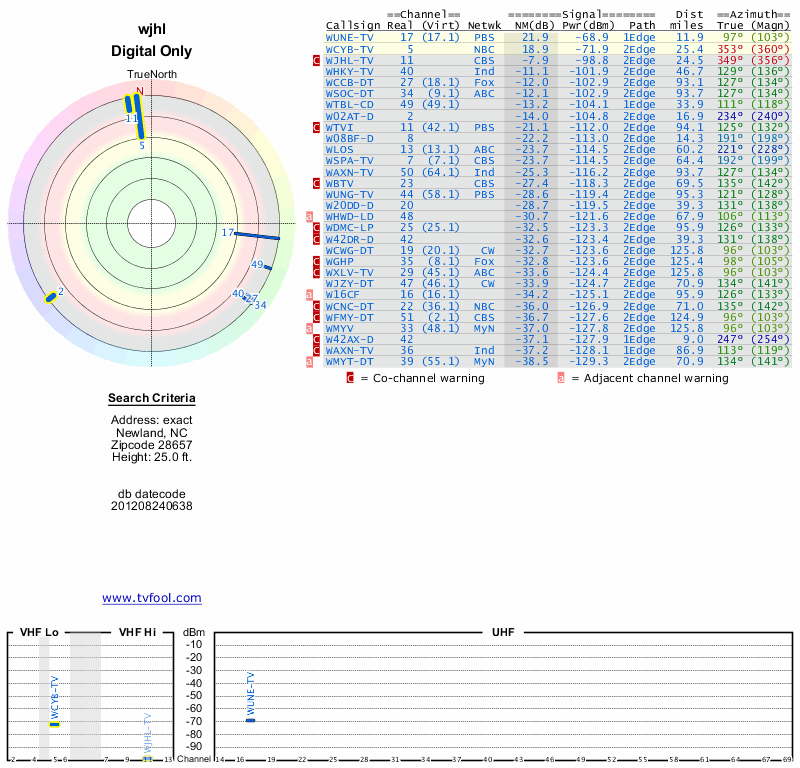This screenshot has height=768, width=800.
Task: Click co-channel warning icon beside W42AX-D
Action: pos(317,339)
